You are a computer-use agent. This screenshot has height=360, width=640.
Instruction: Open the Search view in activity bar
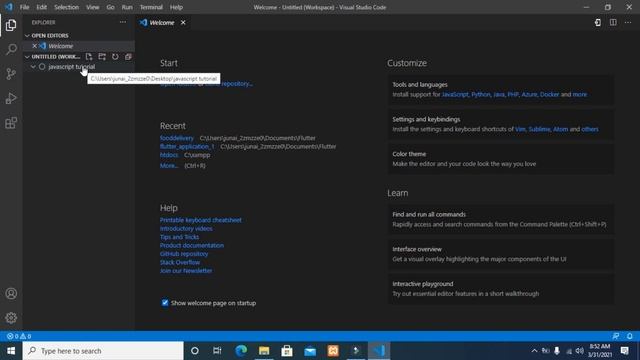[11, 49]
